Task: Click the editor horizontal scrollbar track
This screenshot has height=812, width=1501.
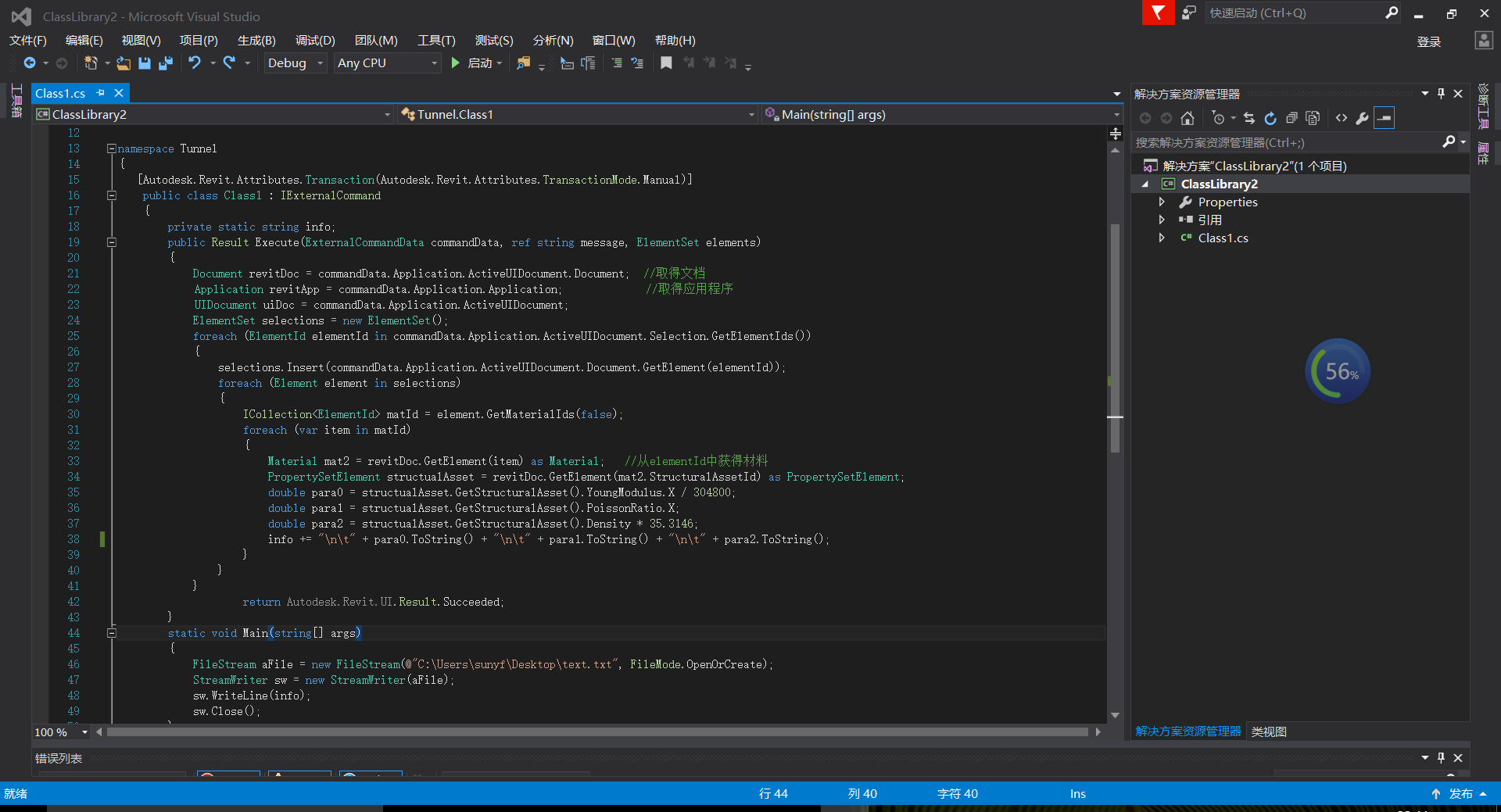Action: click(x=597, y=732)
